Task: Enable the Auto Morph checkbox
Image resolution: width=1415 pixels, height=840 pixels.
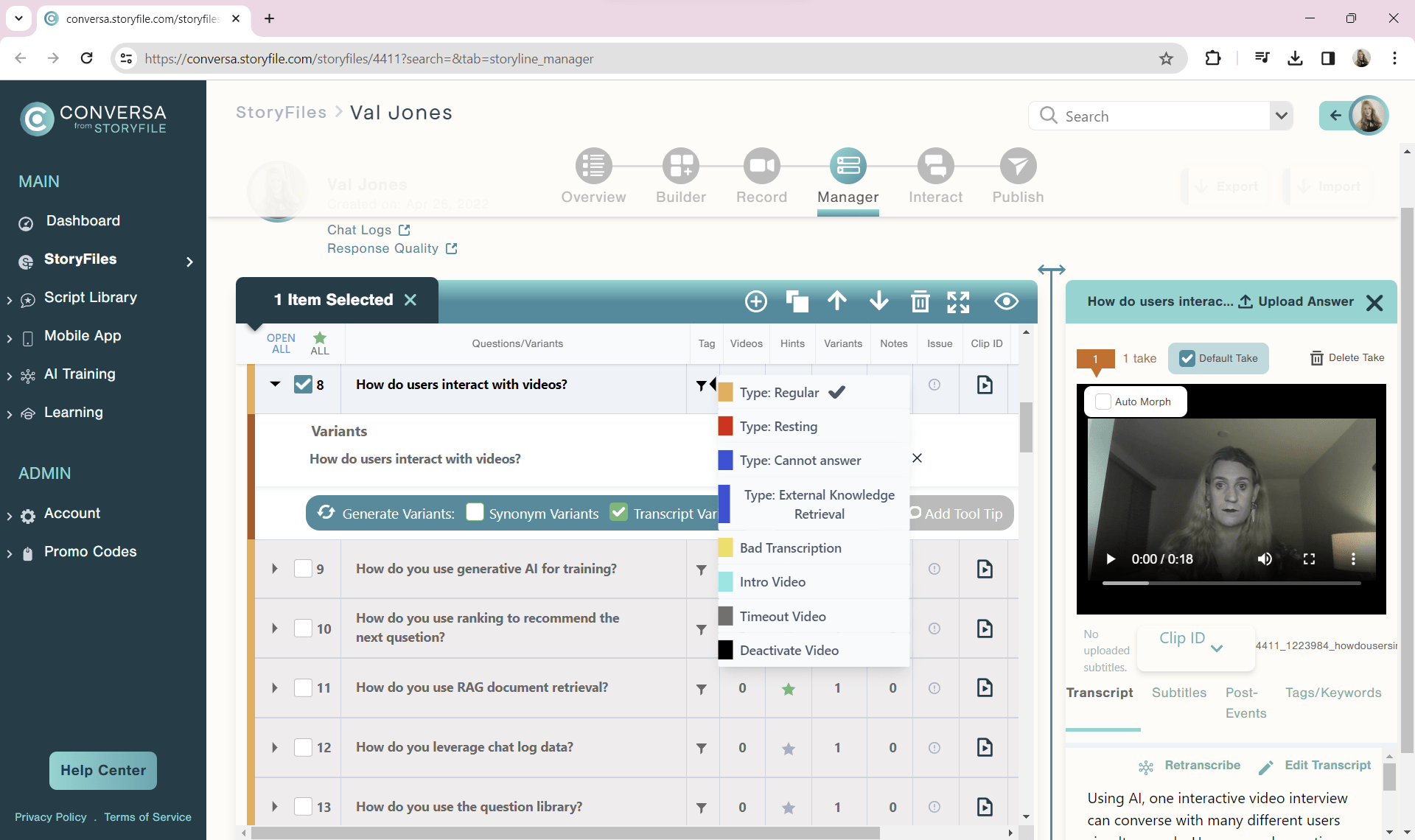Action: tap(1103, 402)
